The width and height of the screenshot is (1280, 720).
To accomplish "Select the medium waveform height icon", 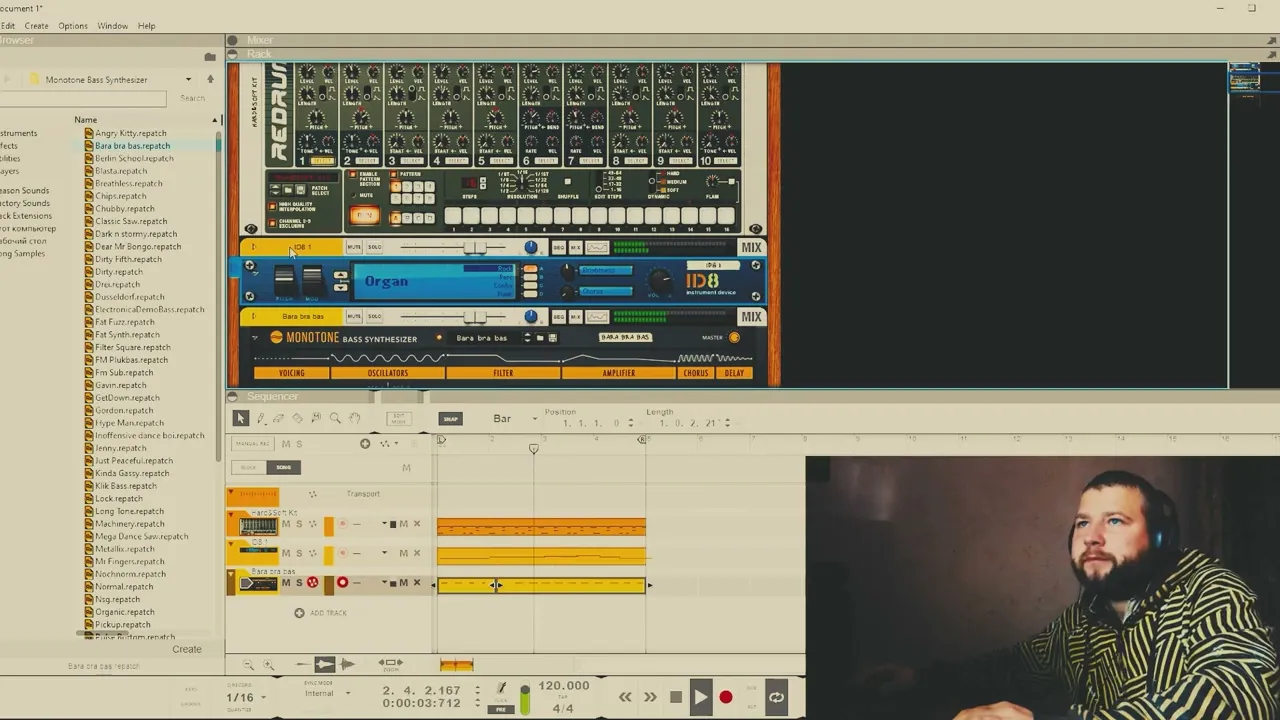I will pos(325,664).
